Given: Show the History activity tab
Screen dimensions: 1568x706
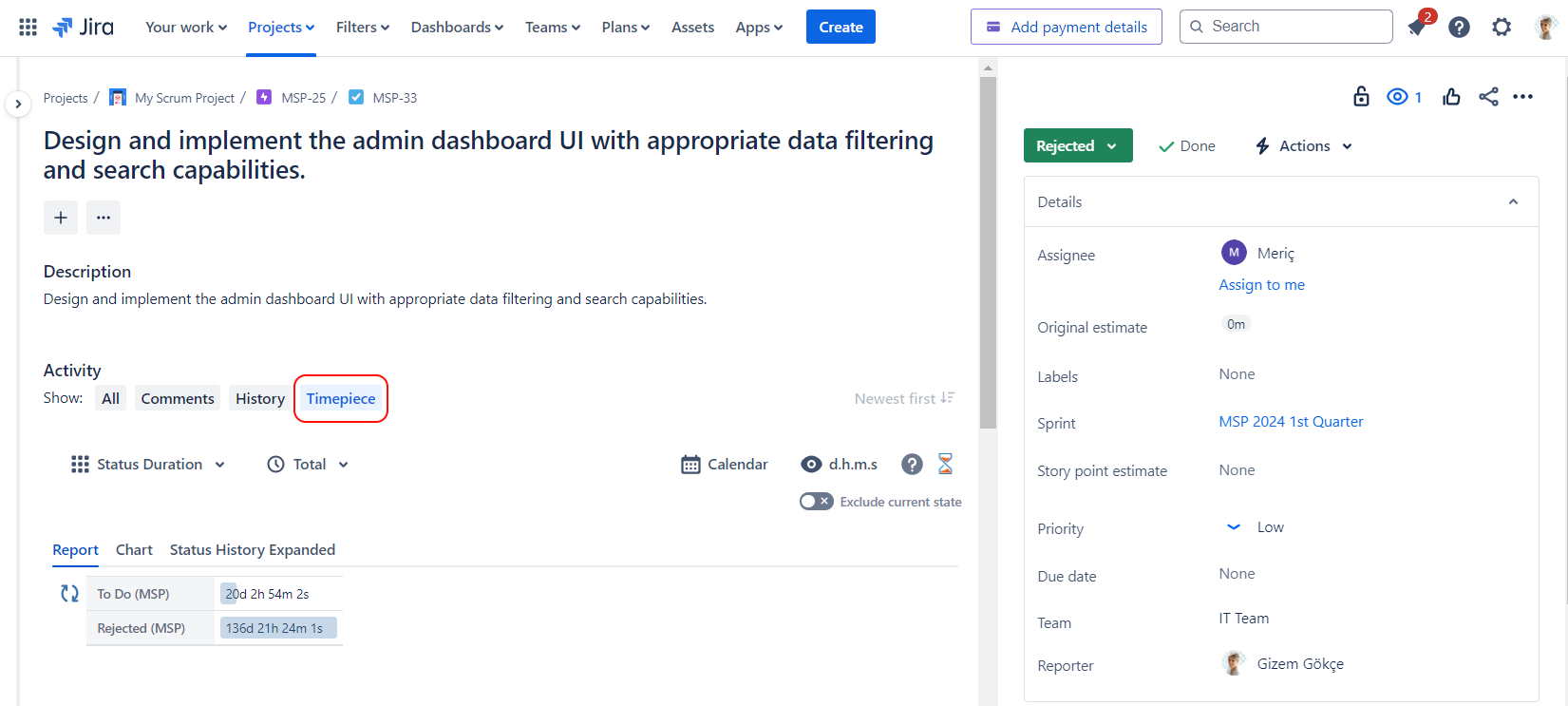Looking at the screenshot, I should pos(259,399).
